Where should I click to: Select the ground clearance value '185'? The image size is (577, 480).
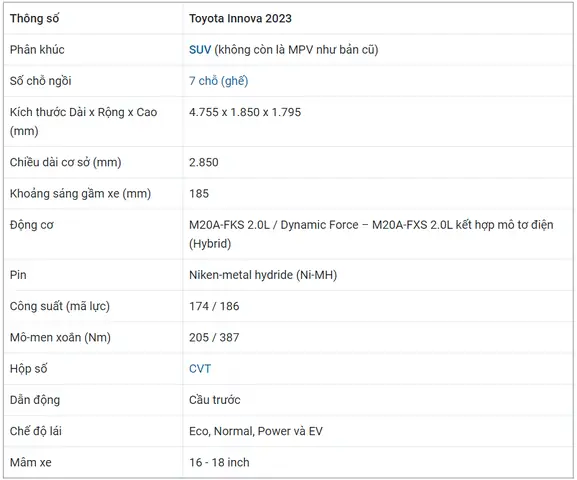[199, 194]
